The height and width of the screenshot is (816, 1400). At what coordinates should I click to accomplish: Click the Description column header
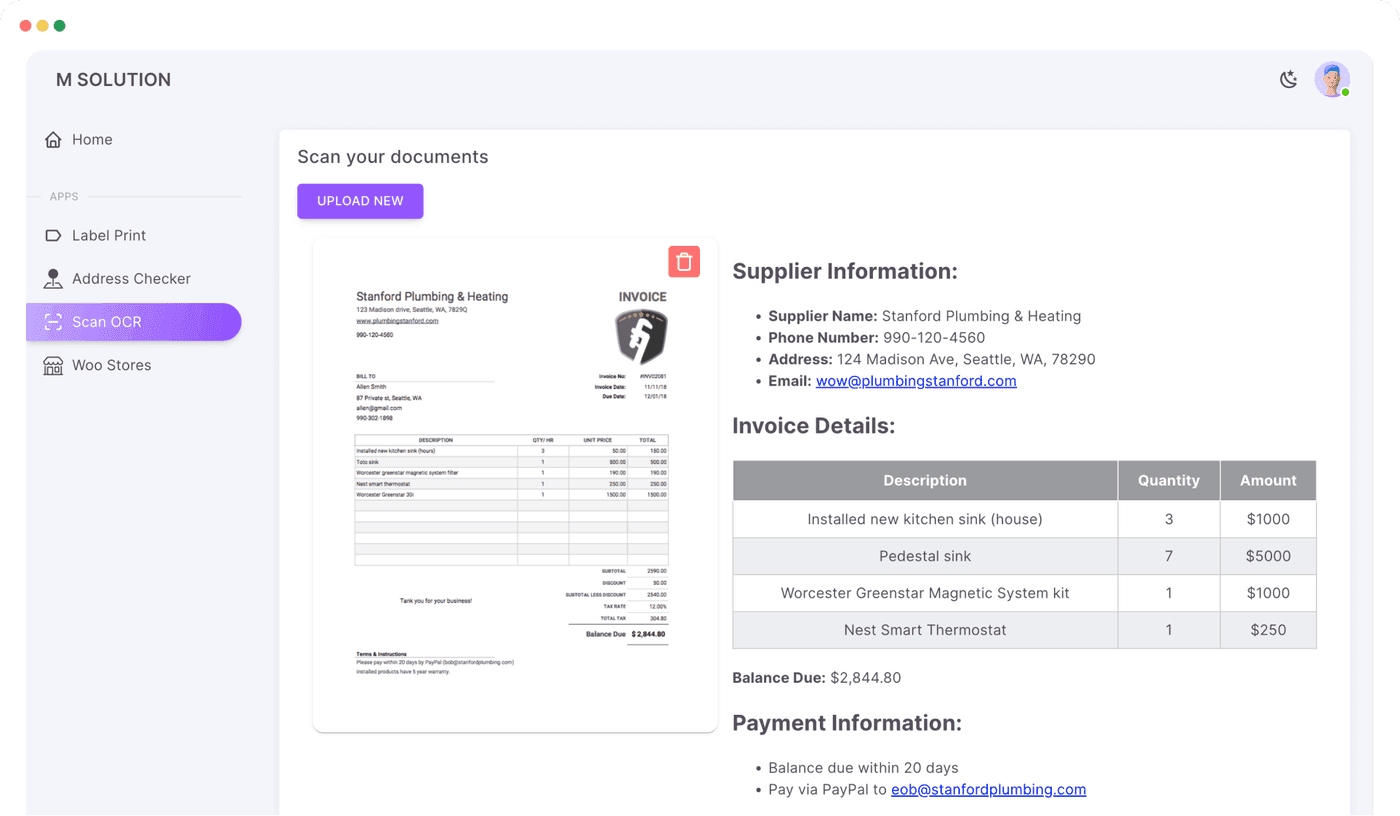925,481
